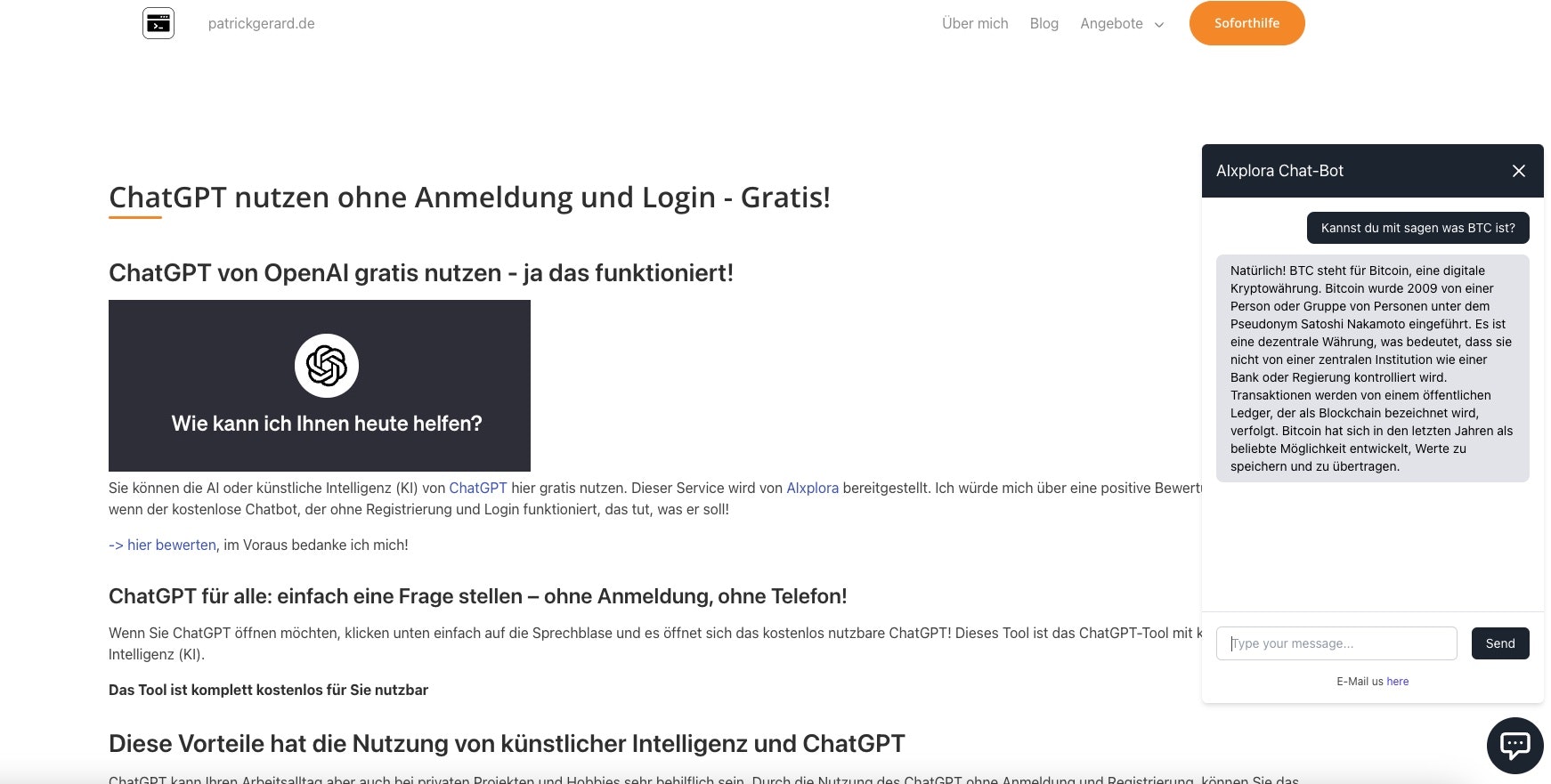This screenshot has height=784, width=1551.
Task: Open the Über mich page
Action: pyautogui.click(x=975, y=23)
